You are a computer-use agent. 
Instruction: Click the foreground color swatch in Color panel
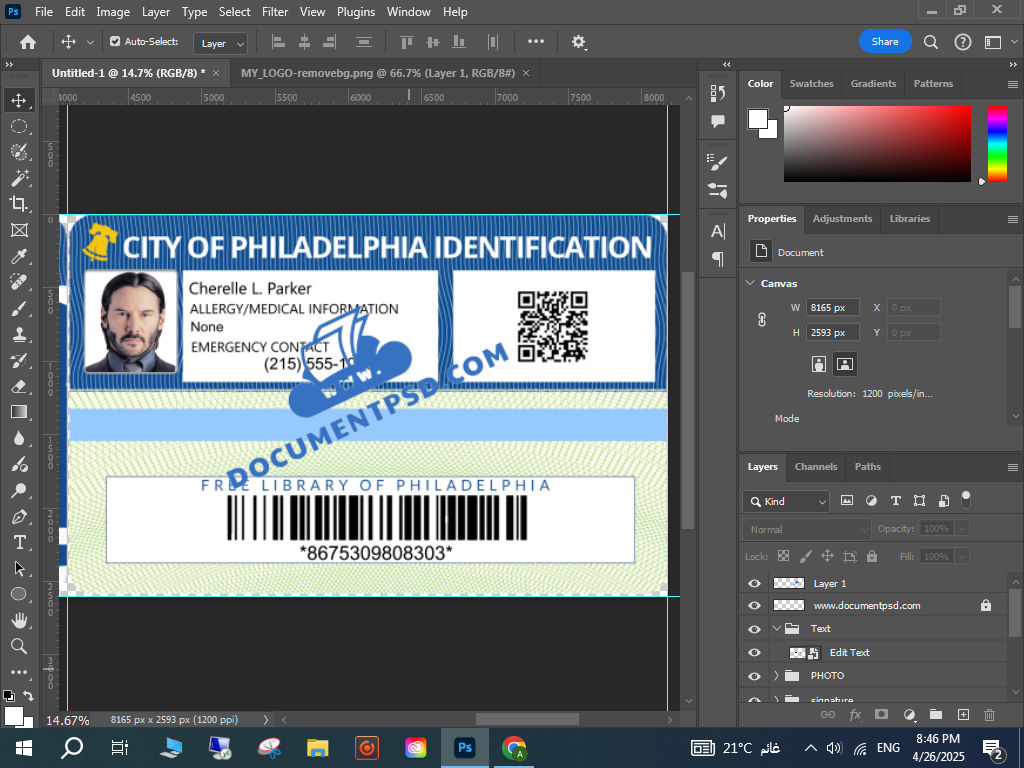coord(758,119)
